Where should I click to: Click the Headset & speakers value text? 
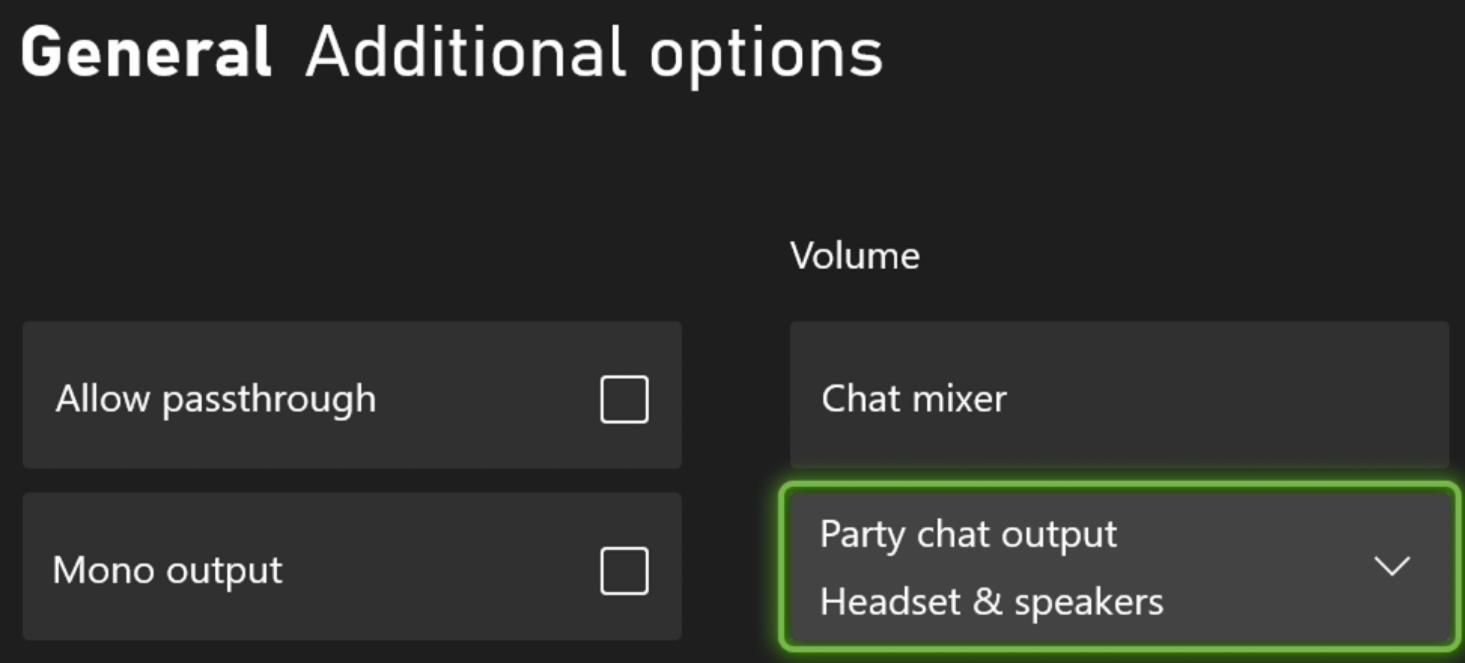991,602
